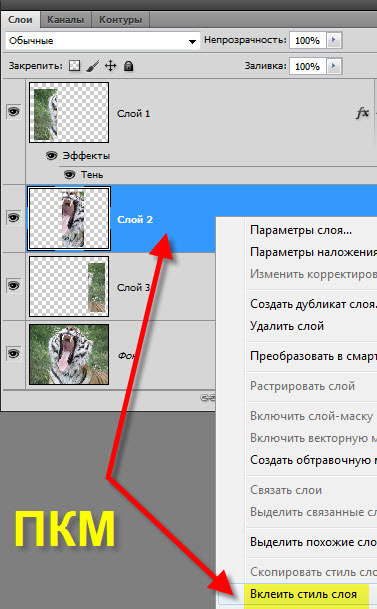Viewport: 377px width, 609px height.
Task: Click Слой 1 layer name
Action: coord(133,114)
